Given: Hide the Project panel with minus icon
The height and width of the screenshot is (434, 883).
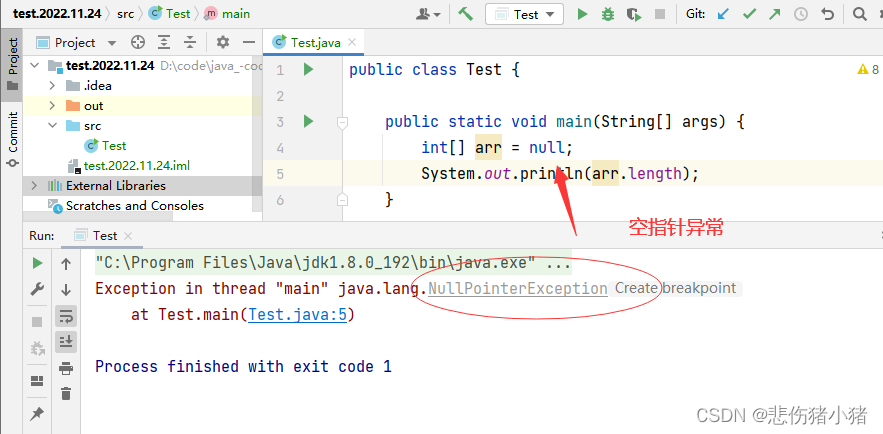Looking at the screenshot, I should coord(249,42).
